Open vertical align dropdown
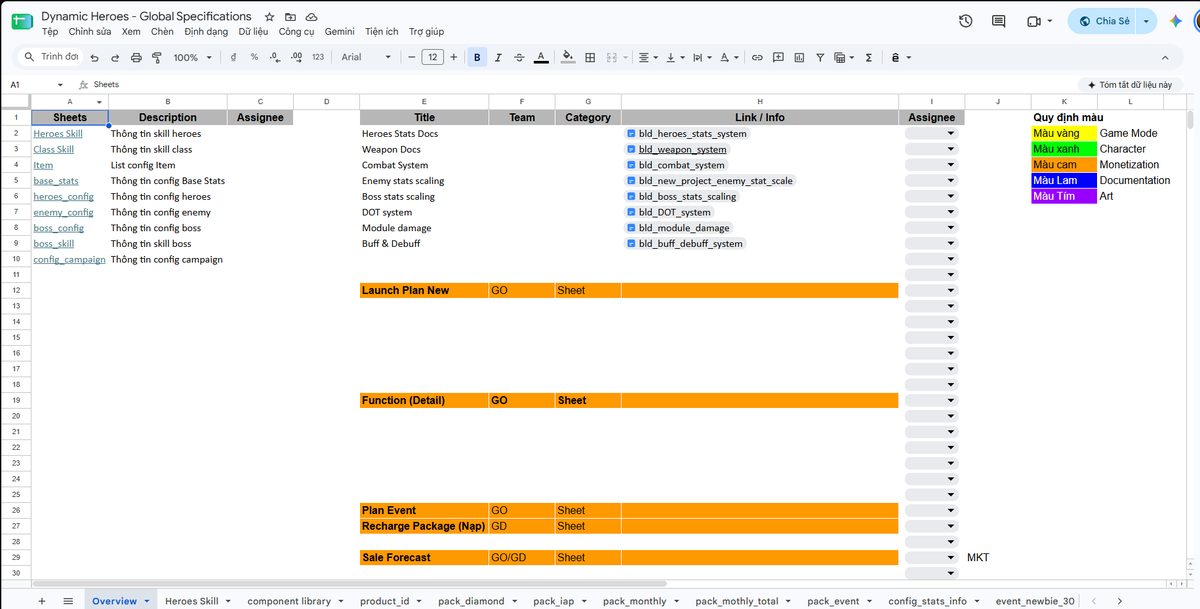The image size is (1200, 609). tap(674, 58)
